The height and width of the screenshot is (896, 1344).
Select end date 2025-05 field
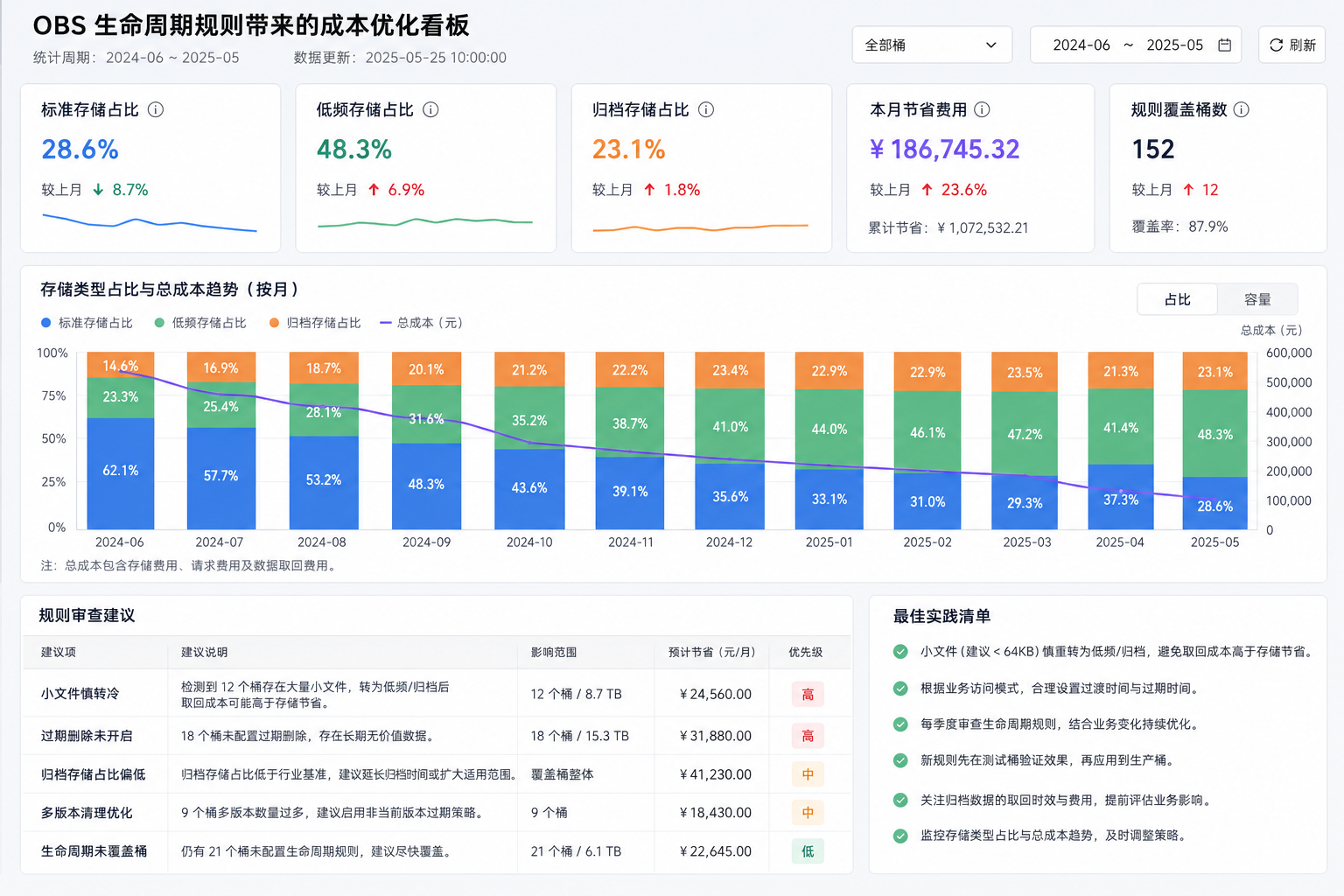click(x=1174, y=45)
